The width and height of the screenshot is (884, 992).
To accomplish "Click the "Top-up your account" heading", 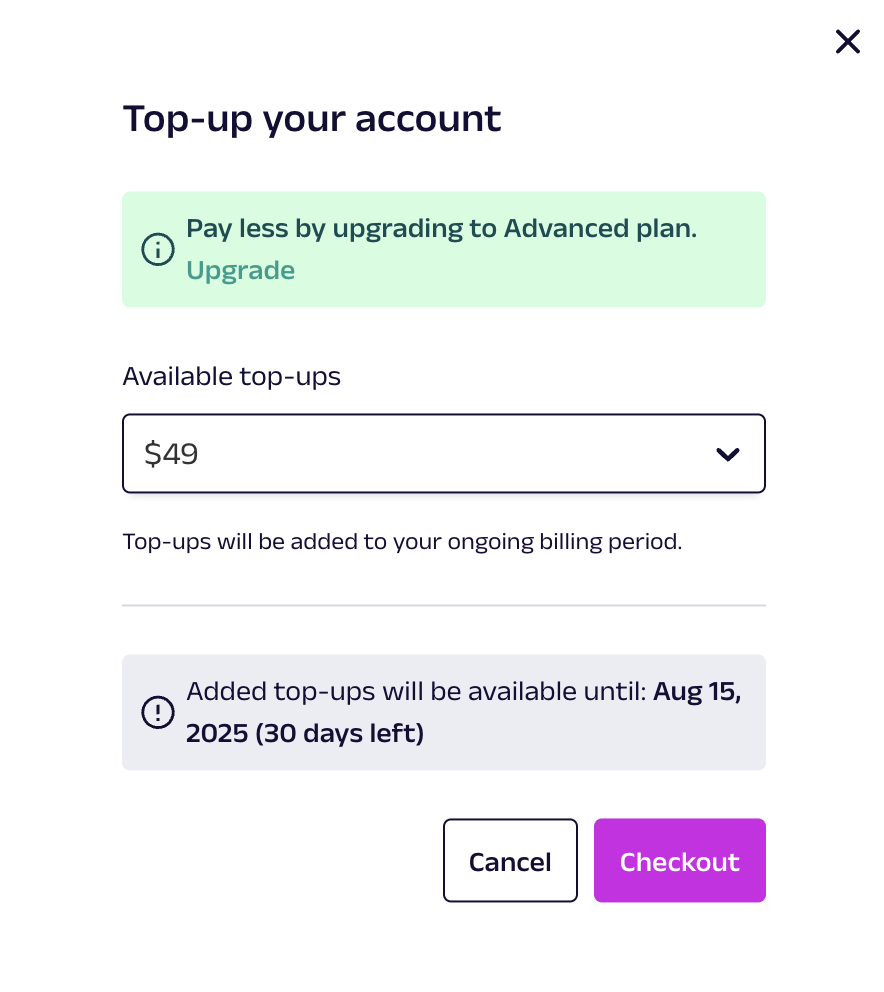I will pyautogui.click(x=312, y=118).
